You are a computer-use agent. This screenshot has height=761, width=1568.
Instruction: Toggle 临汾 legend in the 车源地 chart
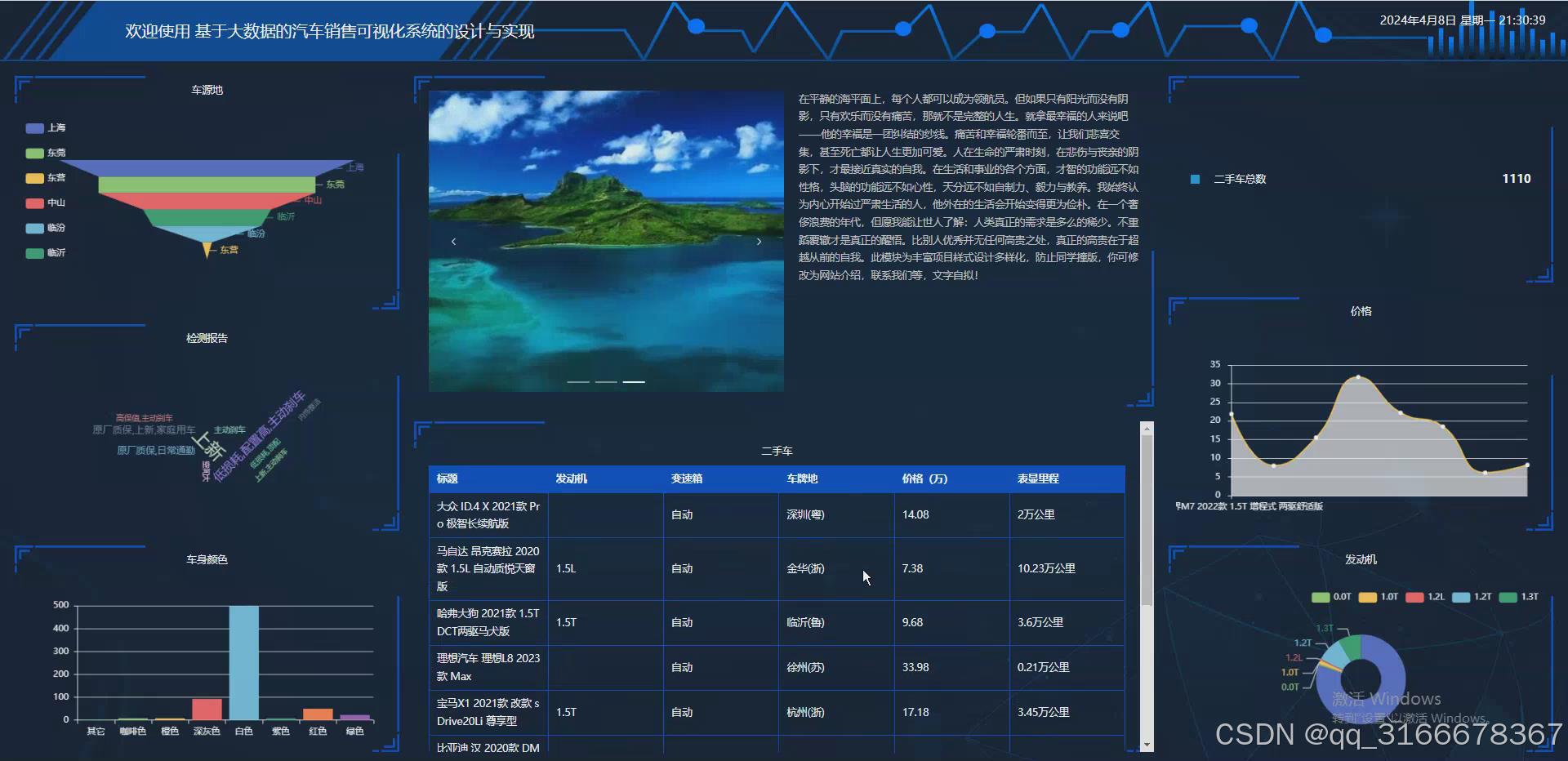[46, 228]
